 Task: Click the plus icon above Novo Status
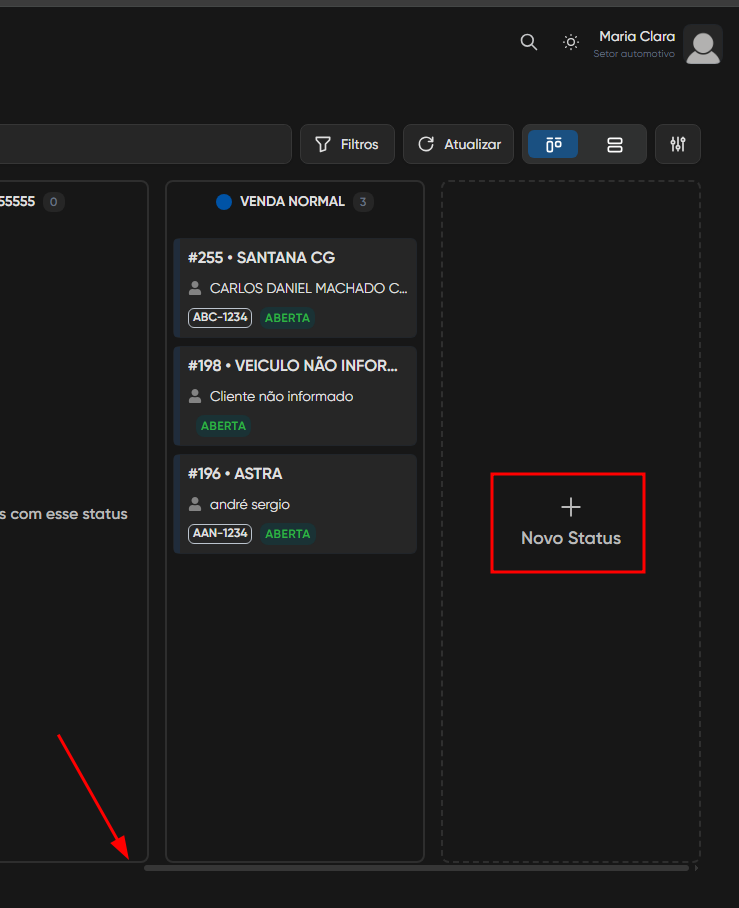coord(570,507)
